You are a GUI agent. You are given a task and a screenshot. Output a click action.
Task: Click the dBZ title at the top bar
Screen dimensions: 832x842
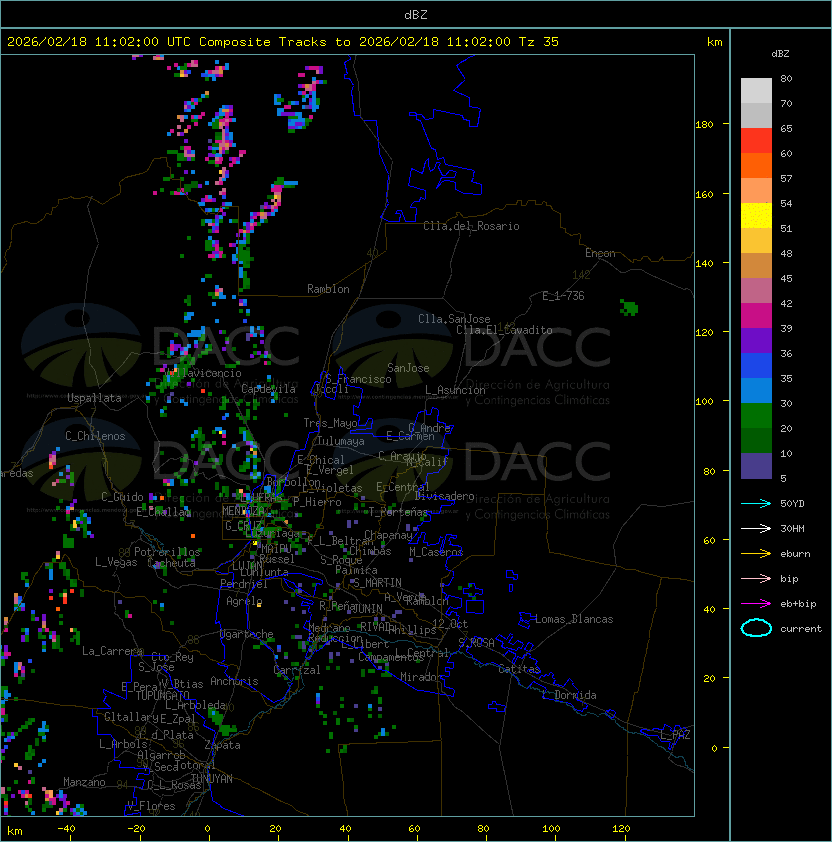click(416, 15)
